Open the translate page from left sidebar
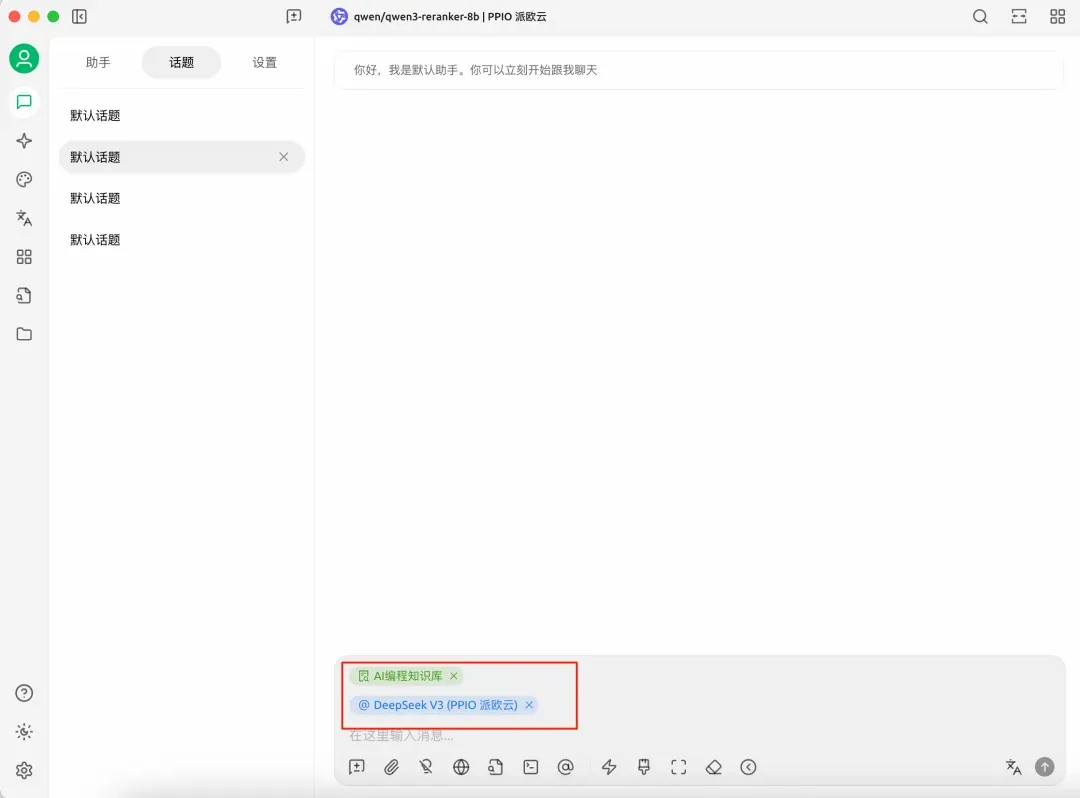 pyautogui.click(x=24, y=218)
